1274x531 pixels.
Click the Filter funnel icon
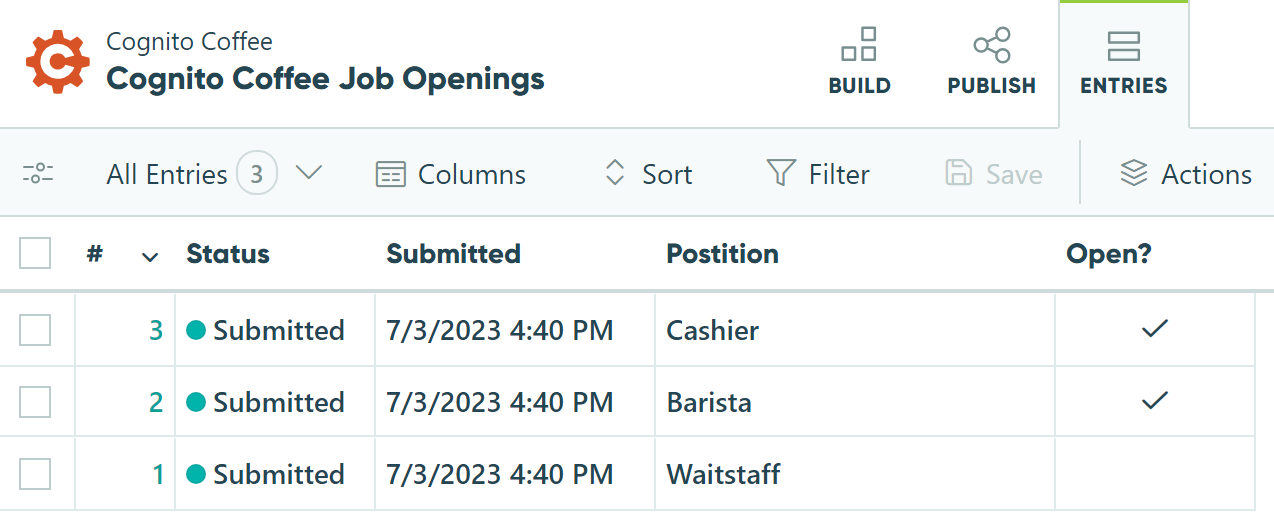[781, 173]
